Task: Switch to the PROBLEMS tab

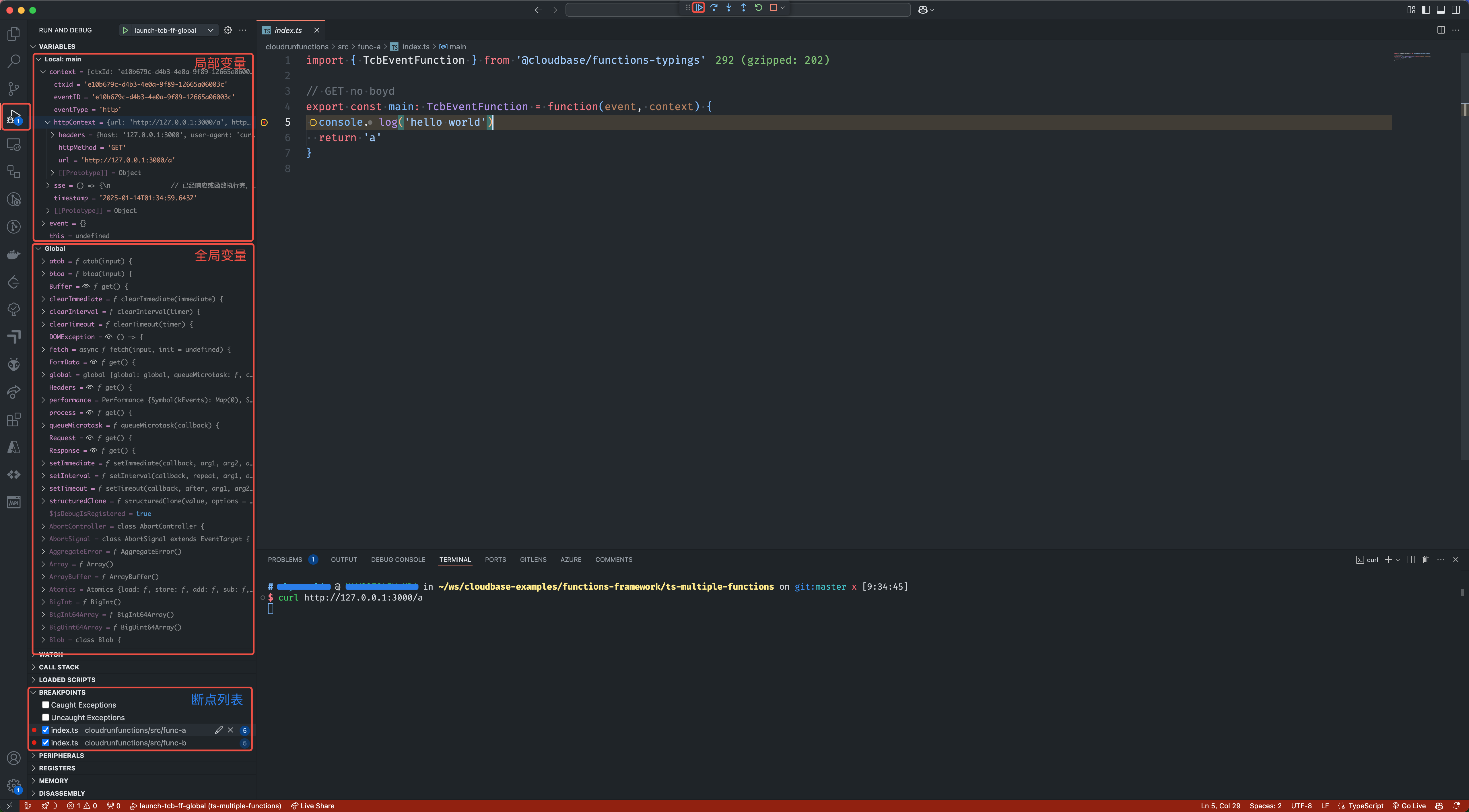Action: [285, 560]
